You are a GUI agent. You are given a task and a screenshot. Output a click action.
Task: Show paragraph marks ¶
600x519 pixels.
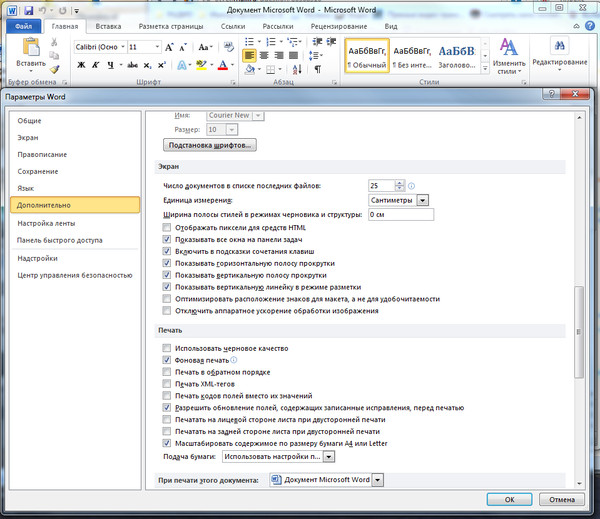pos(317,69)
